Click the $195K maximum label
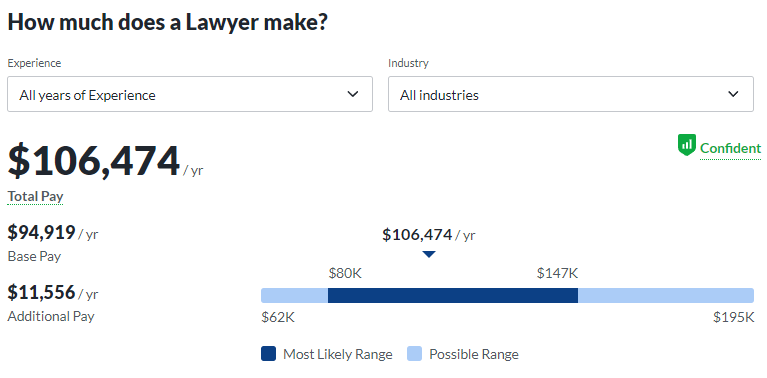This screenshot has width=767, height=378. click(734, 317)
